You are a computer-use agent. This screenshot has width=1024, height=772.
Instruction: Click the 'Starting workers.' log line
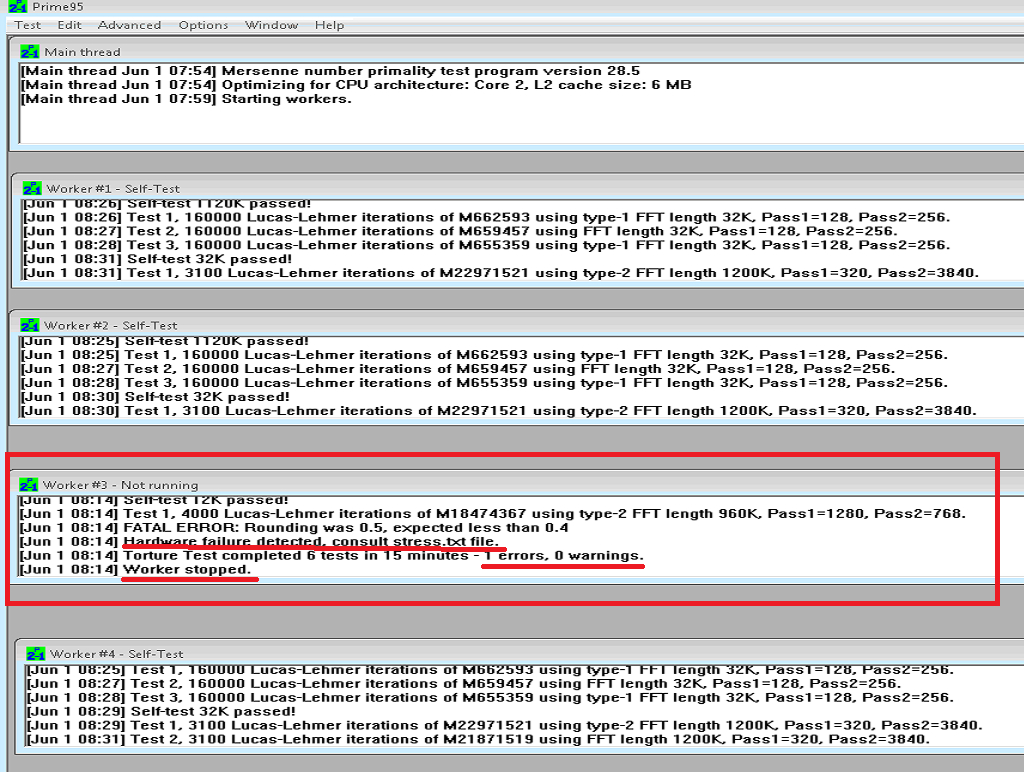pyautogui.click(x=186, y=99)
